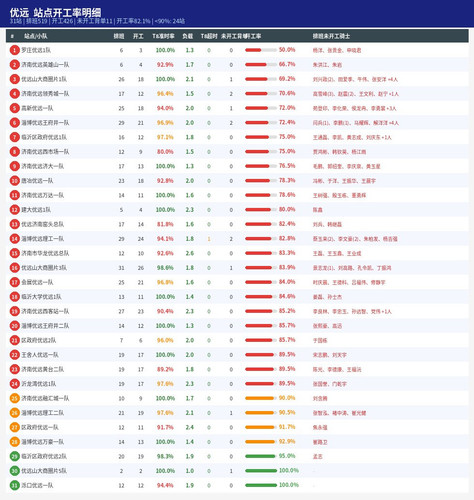Click the '80.0%' work rate value in row 12
This screenshot has width=474, height=500.
pyautogui.click(x=287, y=209)
